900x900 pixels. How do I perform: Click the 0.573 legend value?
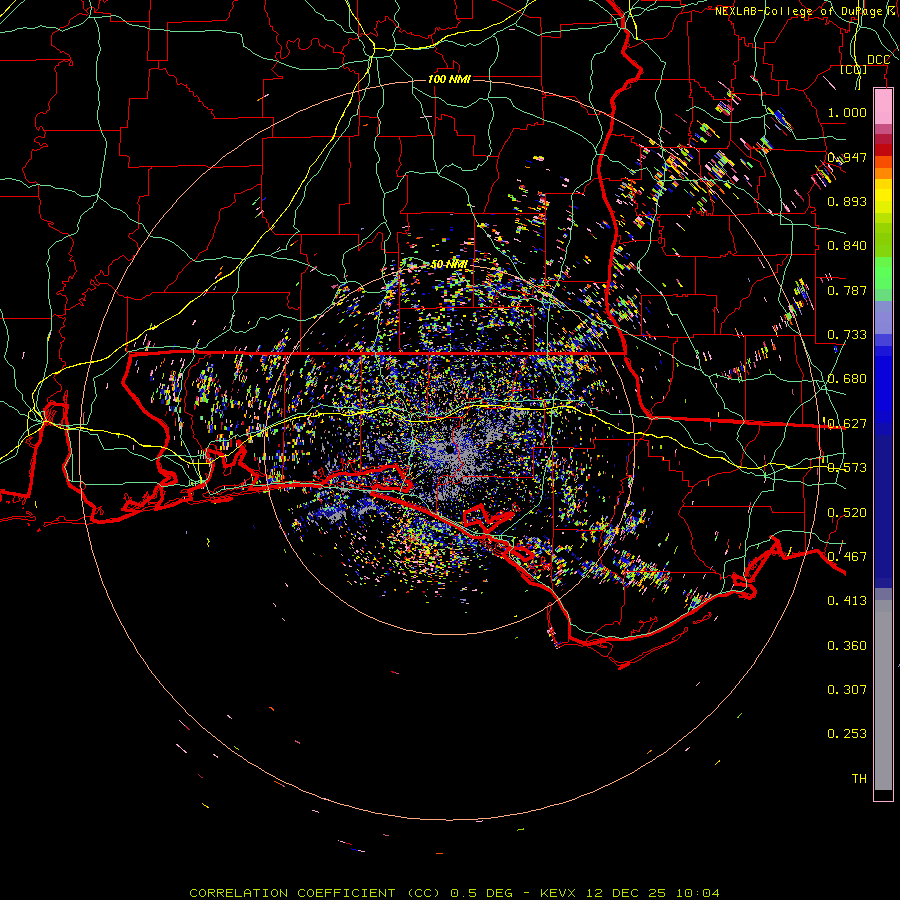[x=847, y=468]
